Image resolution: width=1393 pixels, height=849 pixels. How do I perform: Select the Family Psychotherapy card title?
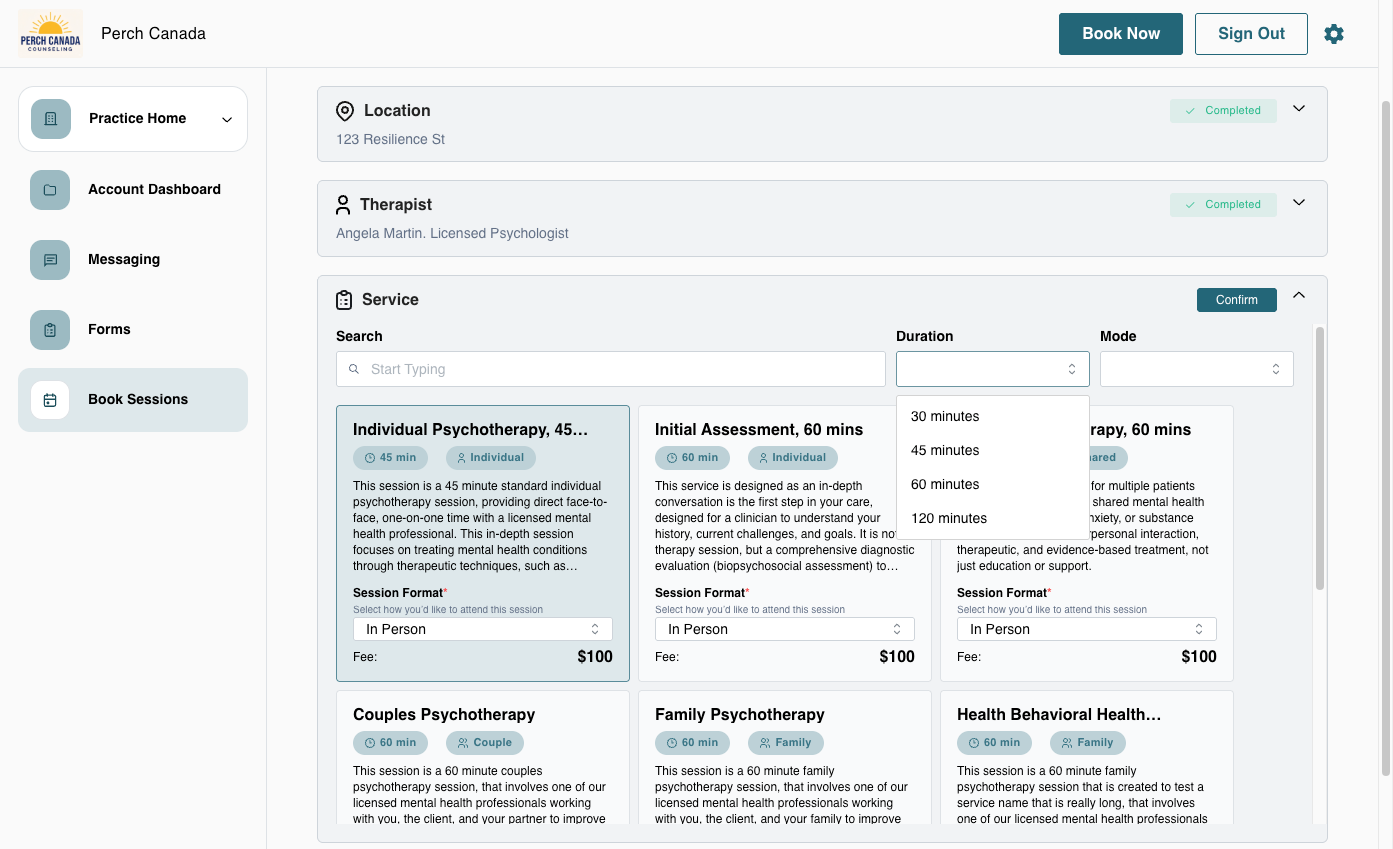tap(740, 715)
